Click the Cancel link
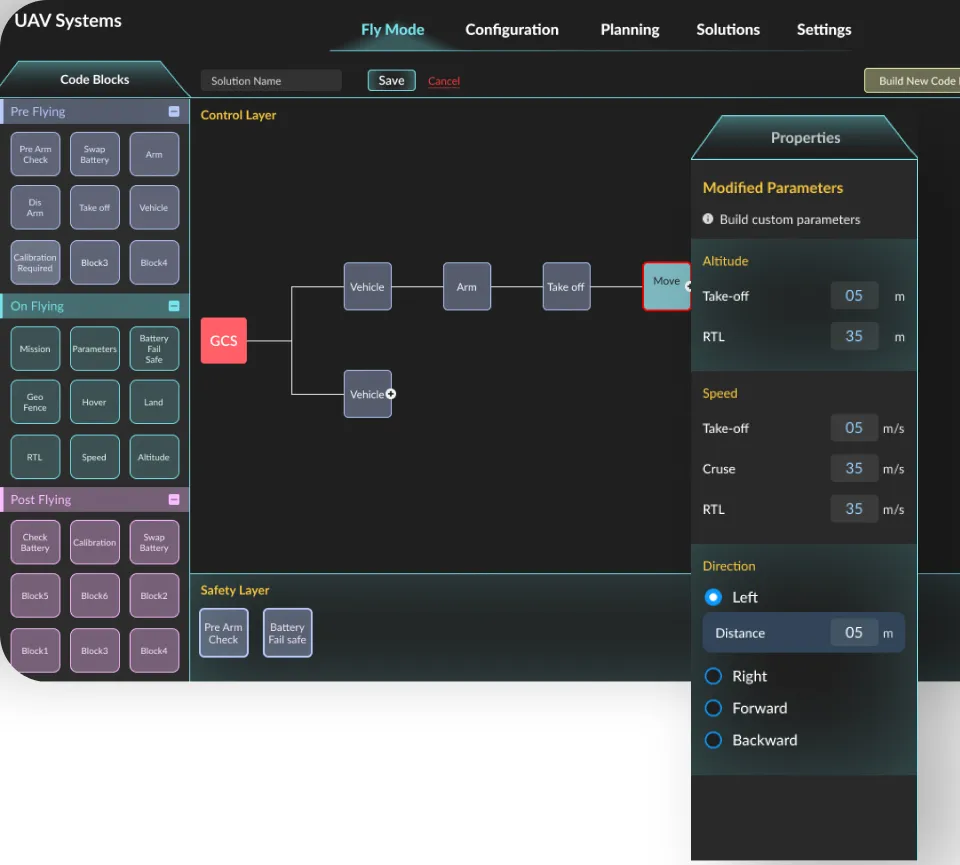 [x=444, y=81]
